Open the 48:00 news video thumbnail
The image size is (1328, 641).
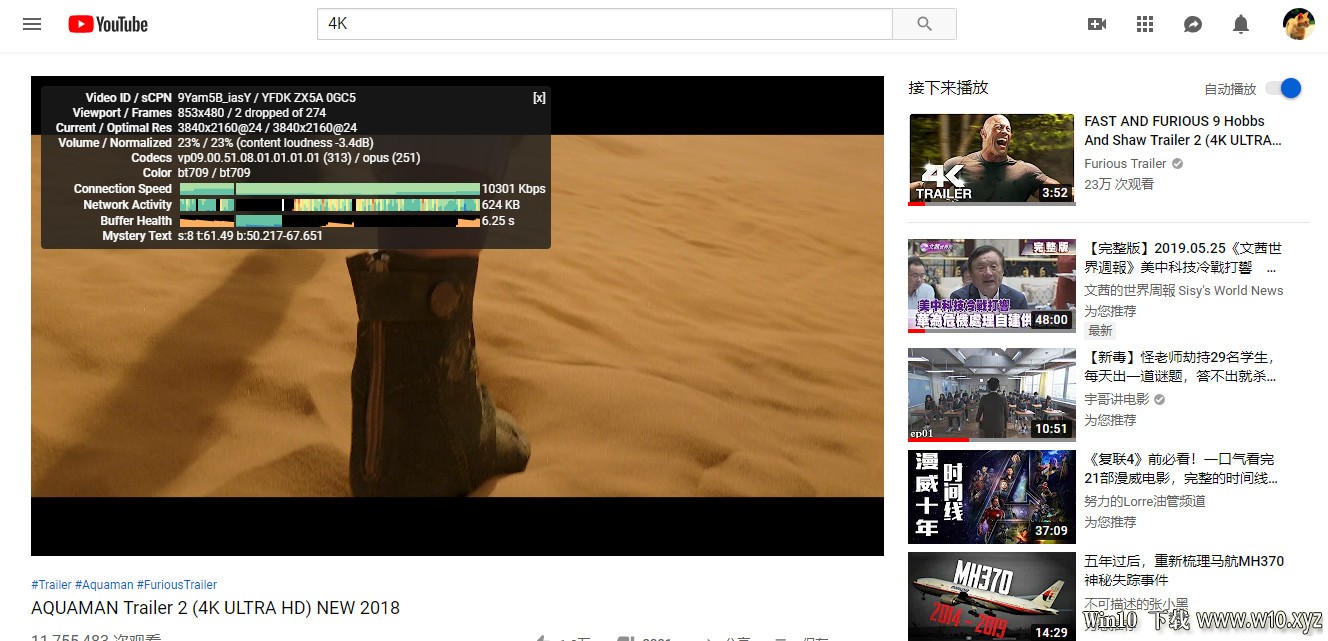tap(992, 286)
